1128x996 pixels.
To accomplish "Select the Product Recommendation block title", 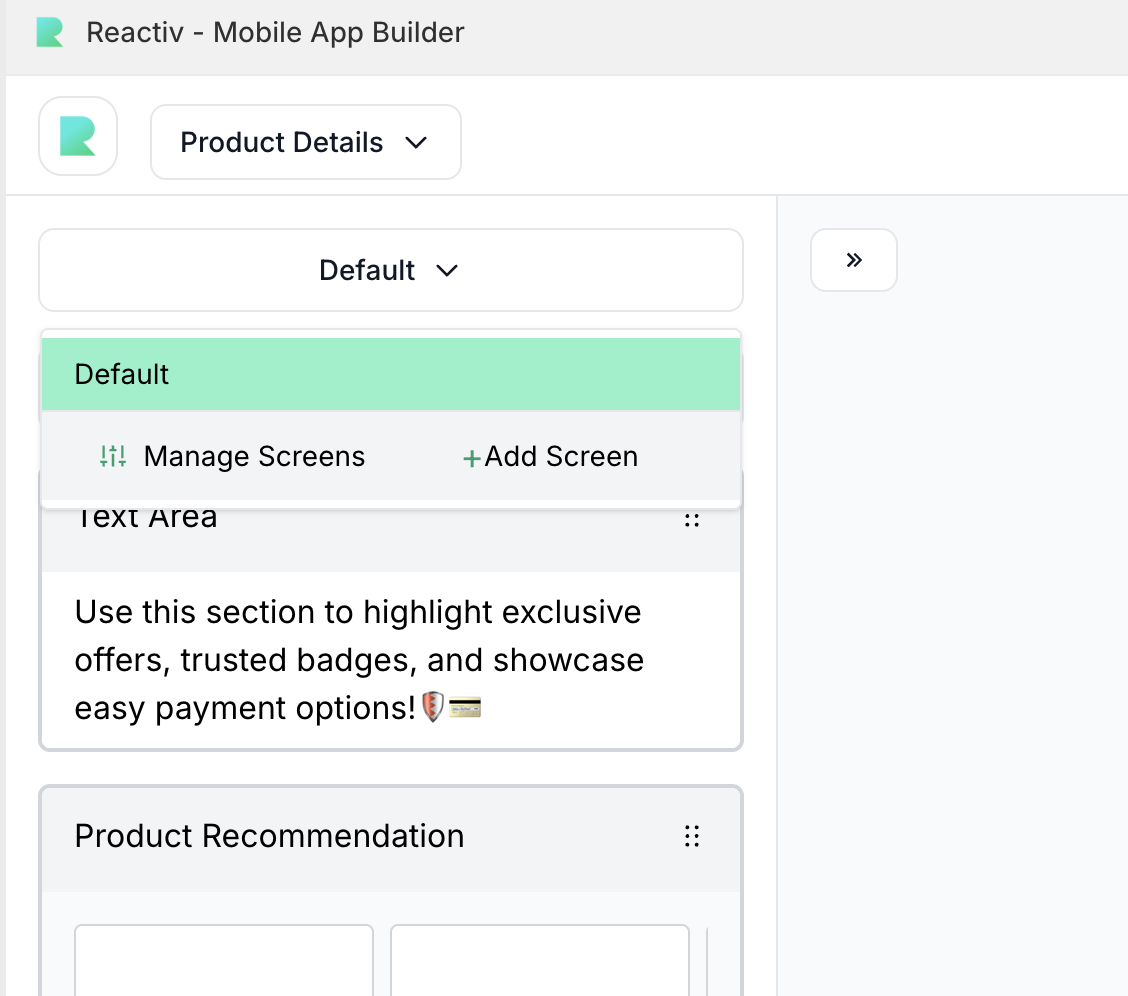I will [269, 836].
